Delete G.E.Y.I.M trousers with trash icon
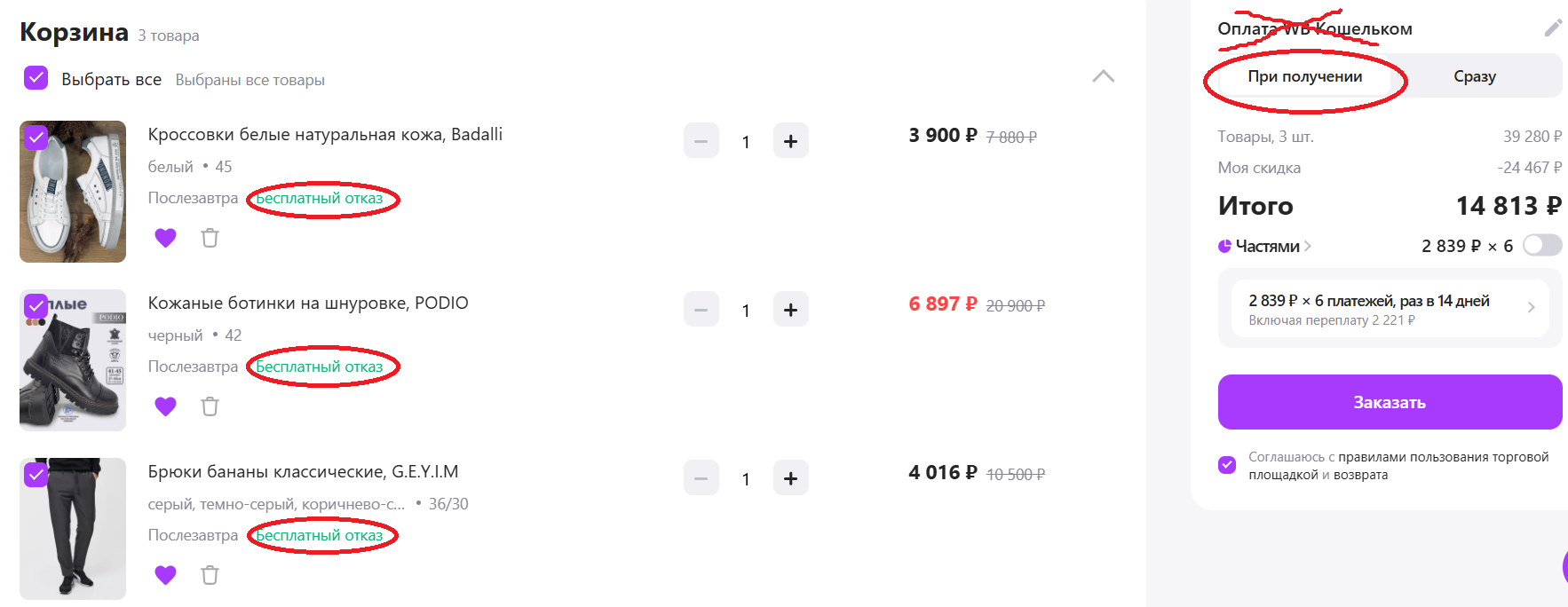 coord(210,575)
